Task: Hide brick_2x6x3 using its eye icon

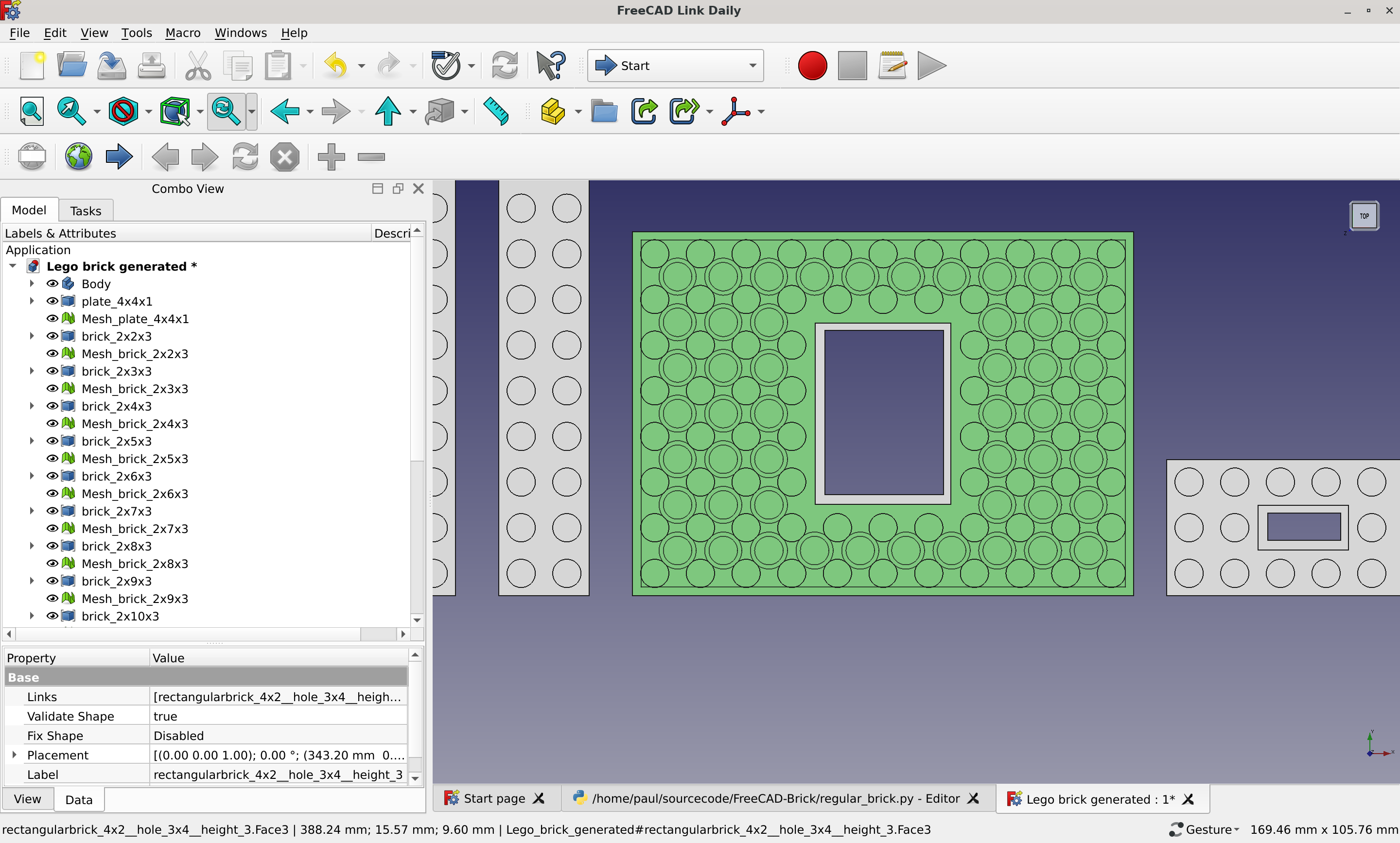Action: pyautogui.click(x=52, y=476)
